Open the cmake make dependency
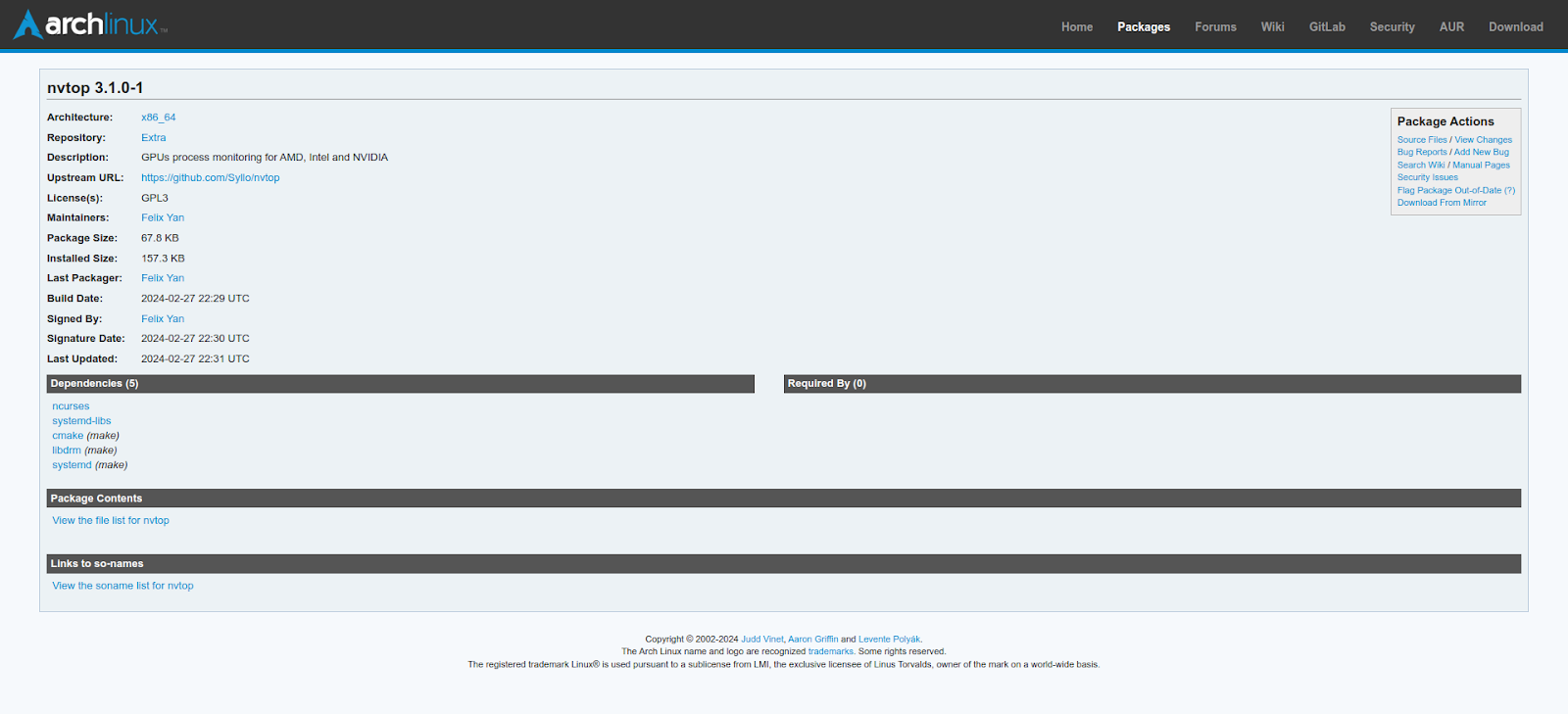1568x714 pixels. pos(68,436)
